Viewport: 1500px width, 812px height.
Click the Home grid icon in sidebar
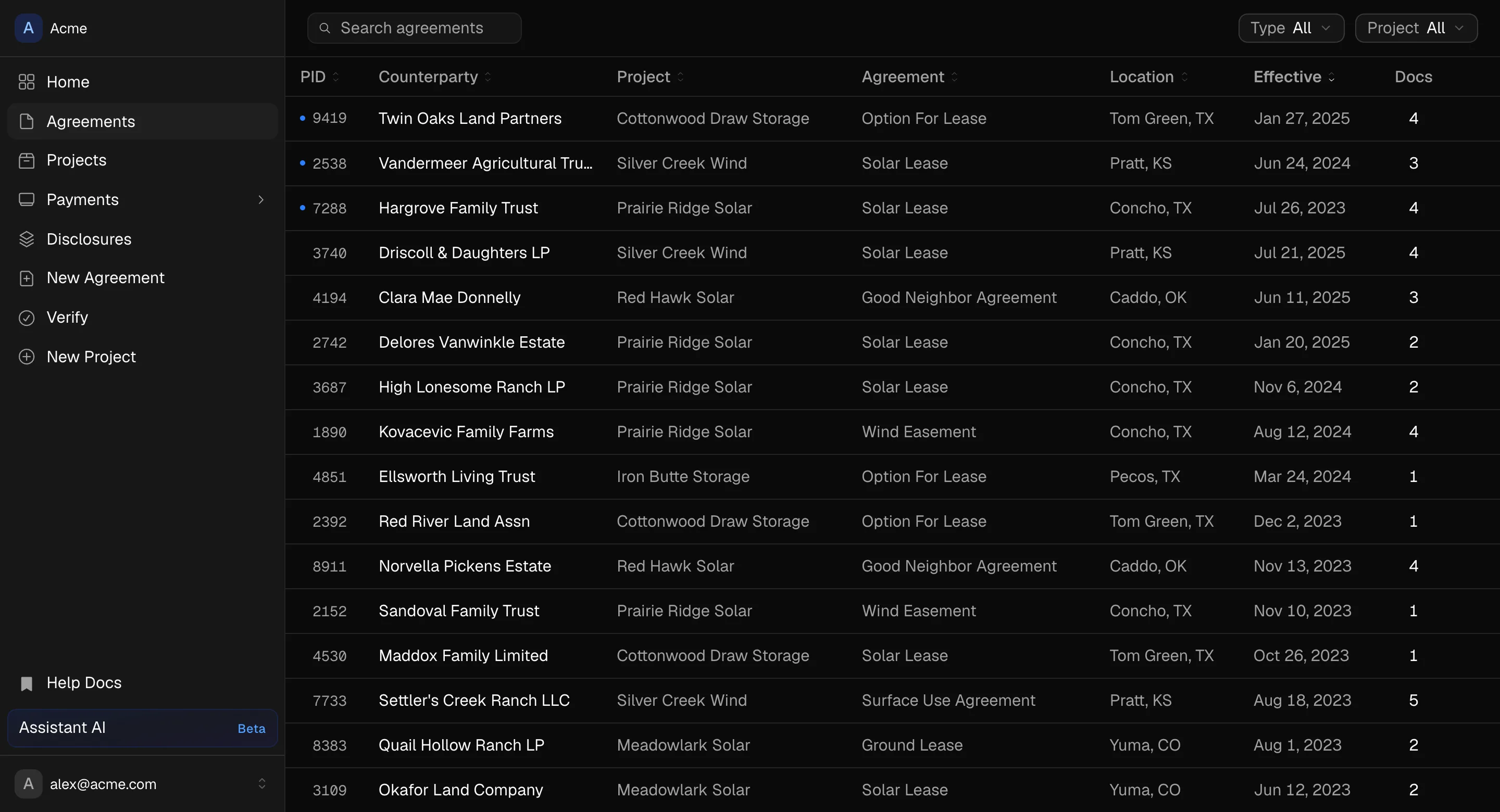click(x=27, y=82)
